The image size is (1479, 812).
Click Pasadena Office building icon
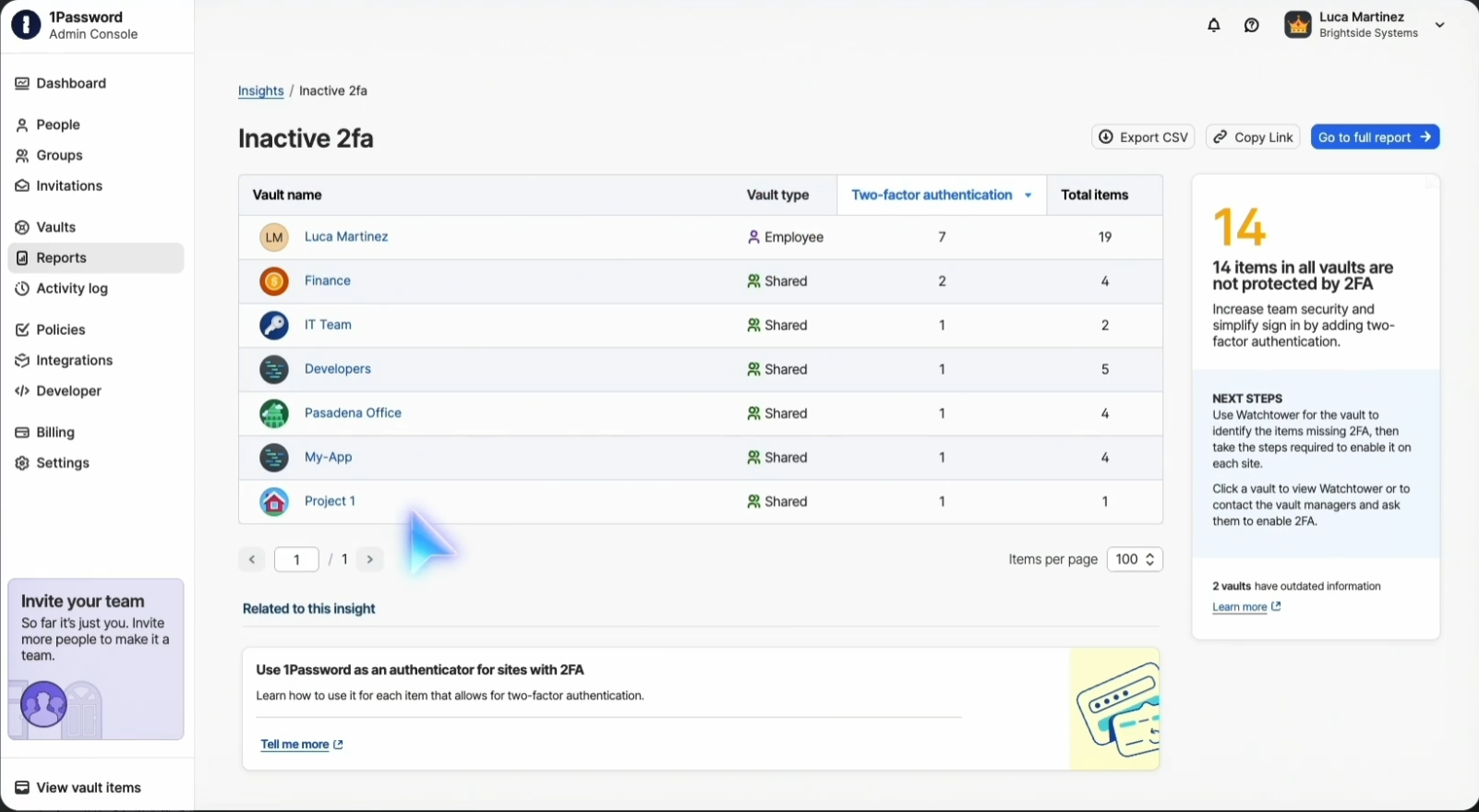tap(274, 413)
